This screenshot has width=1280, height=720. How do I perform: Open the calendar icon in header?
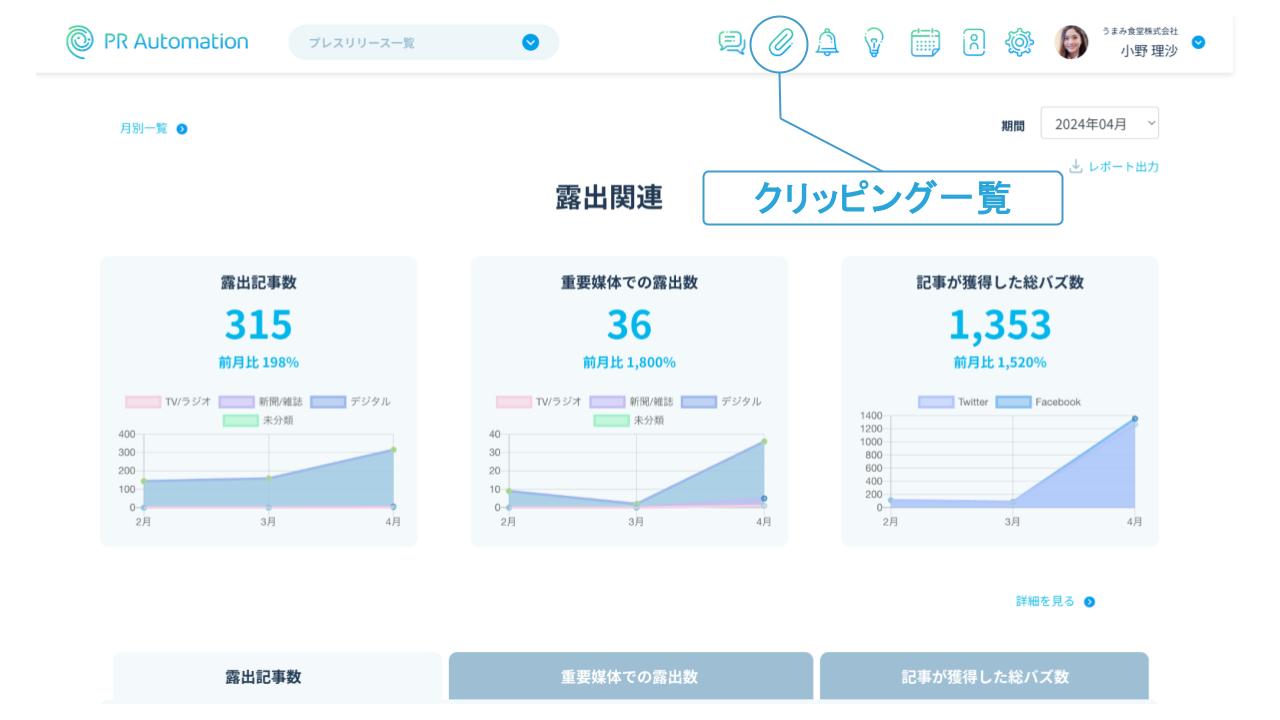click(x=924, y=42)
